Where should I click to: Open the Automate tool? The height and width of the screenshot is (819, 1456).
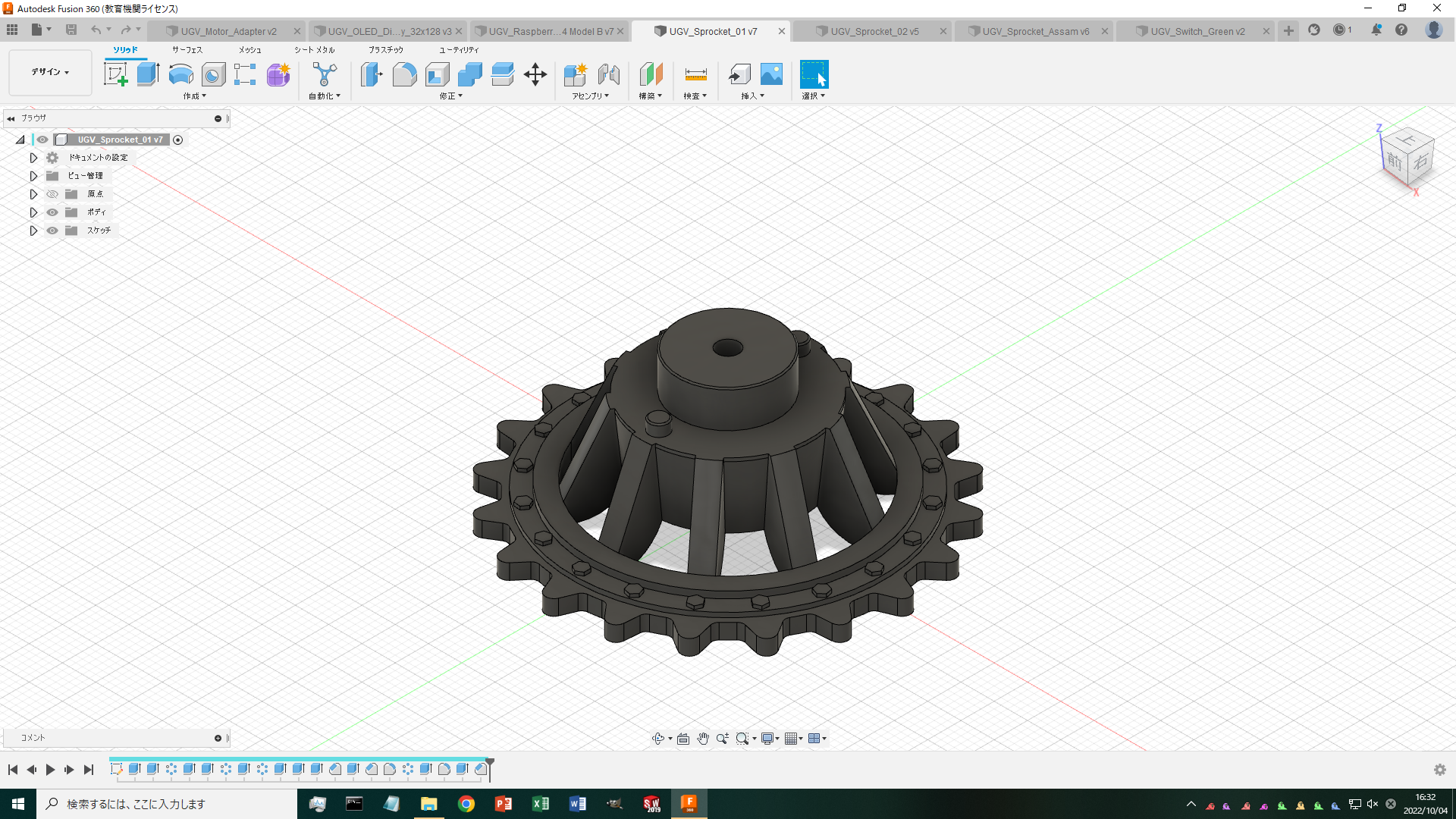[325, 74]
